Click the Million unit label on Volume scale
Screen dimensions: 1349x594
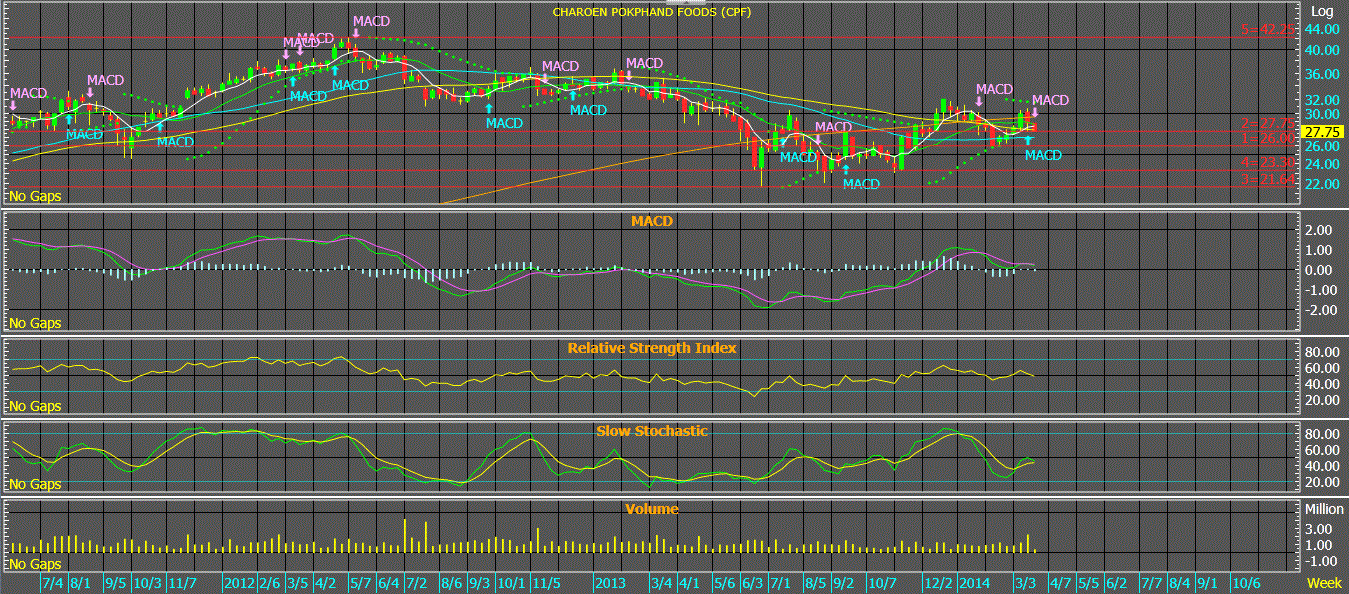1324,509
